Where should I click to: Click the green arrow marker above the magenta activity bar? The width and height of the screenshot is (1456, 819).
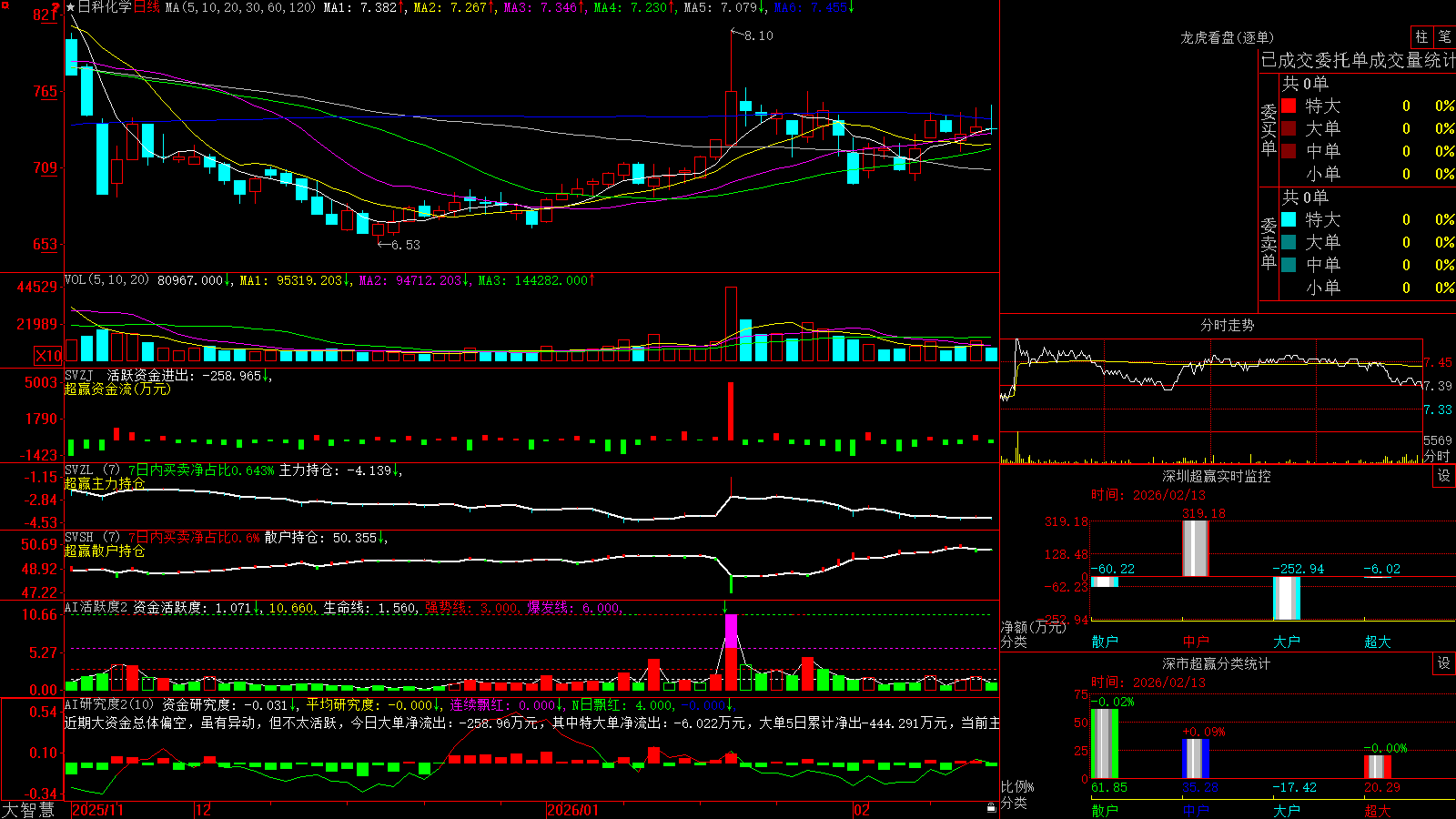click(725, 607)
